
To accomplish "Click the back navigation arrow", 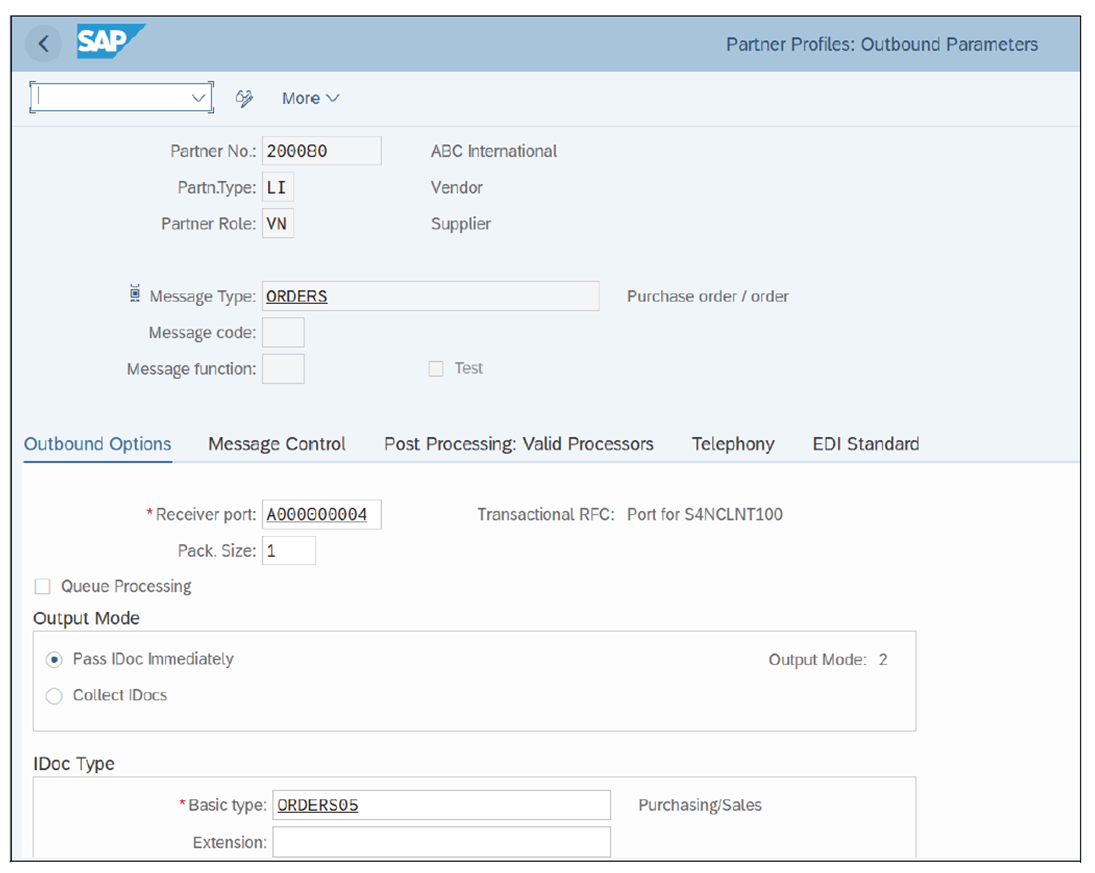I will [x=43, y=43].
